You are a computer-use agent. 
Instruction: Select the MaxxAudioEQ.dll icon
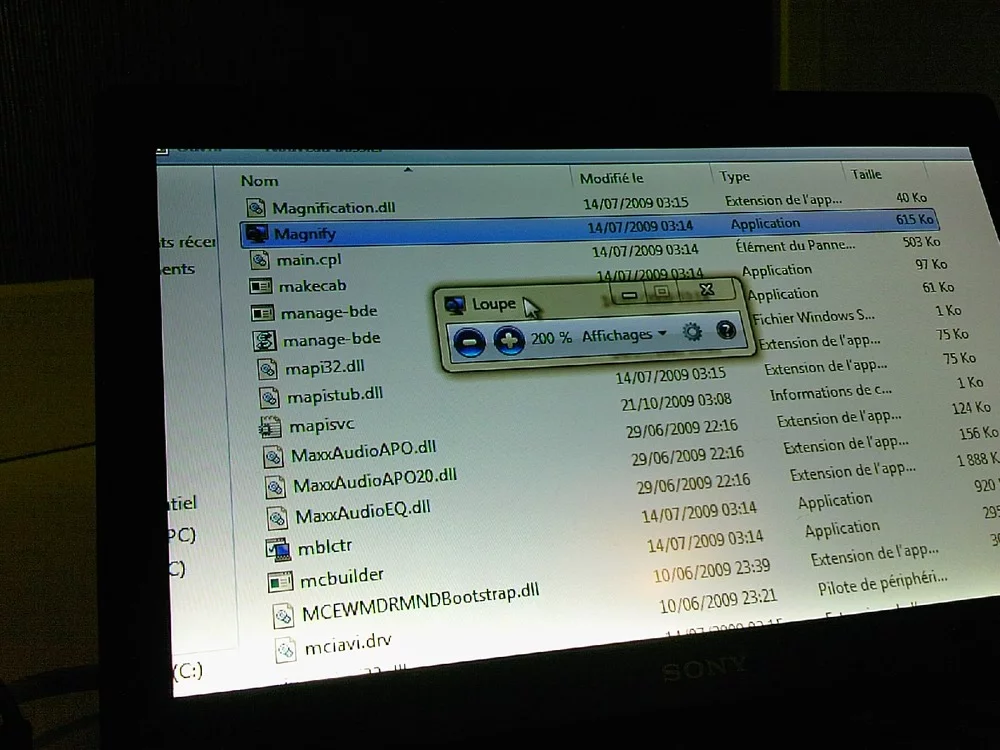pos(277,517)
